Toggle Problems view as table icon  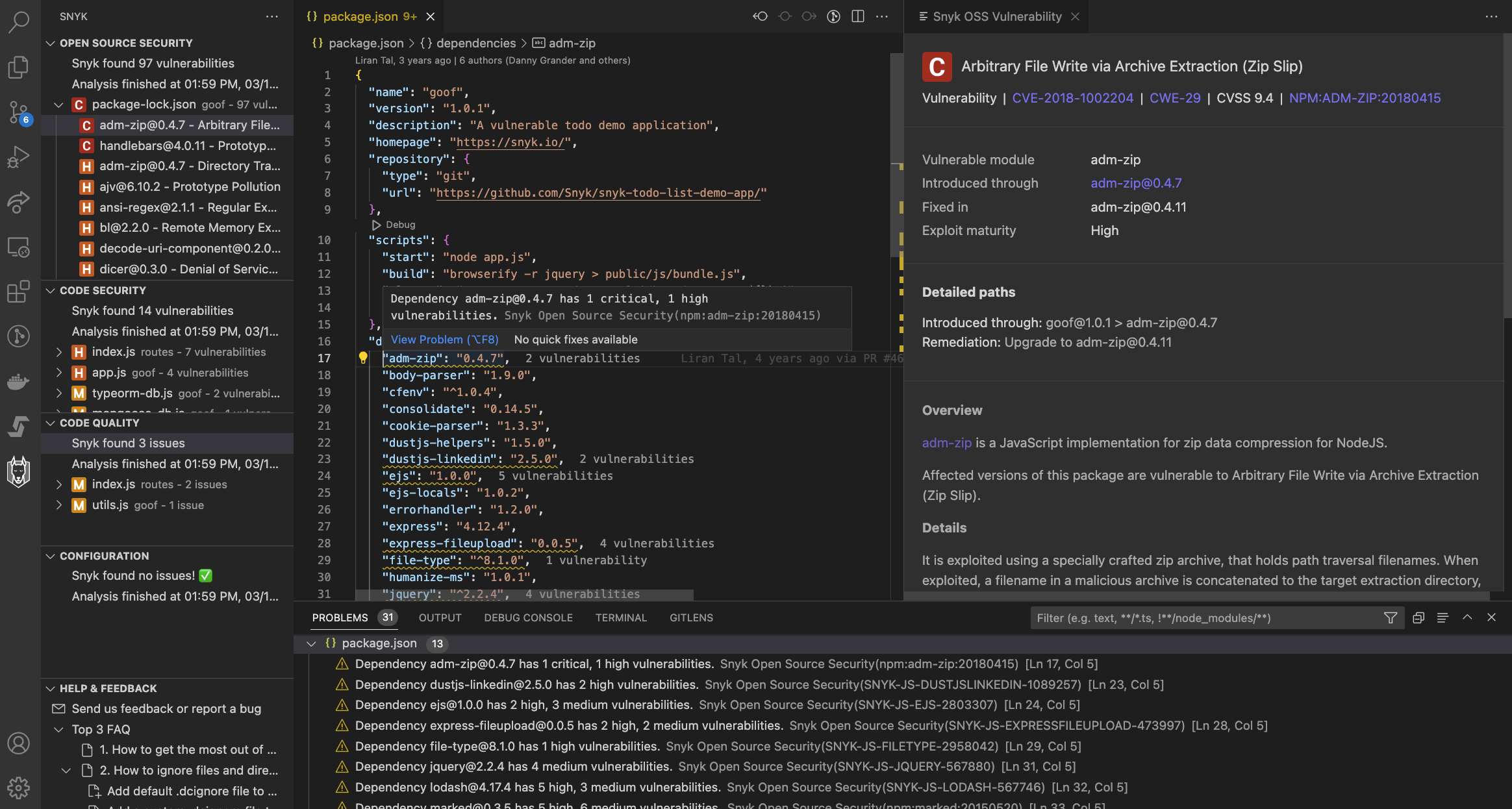pyautogui.click(x=1443, y=617)
